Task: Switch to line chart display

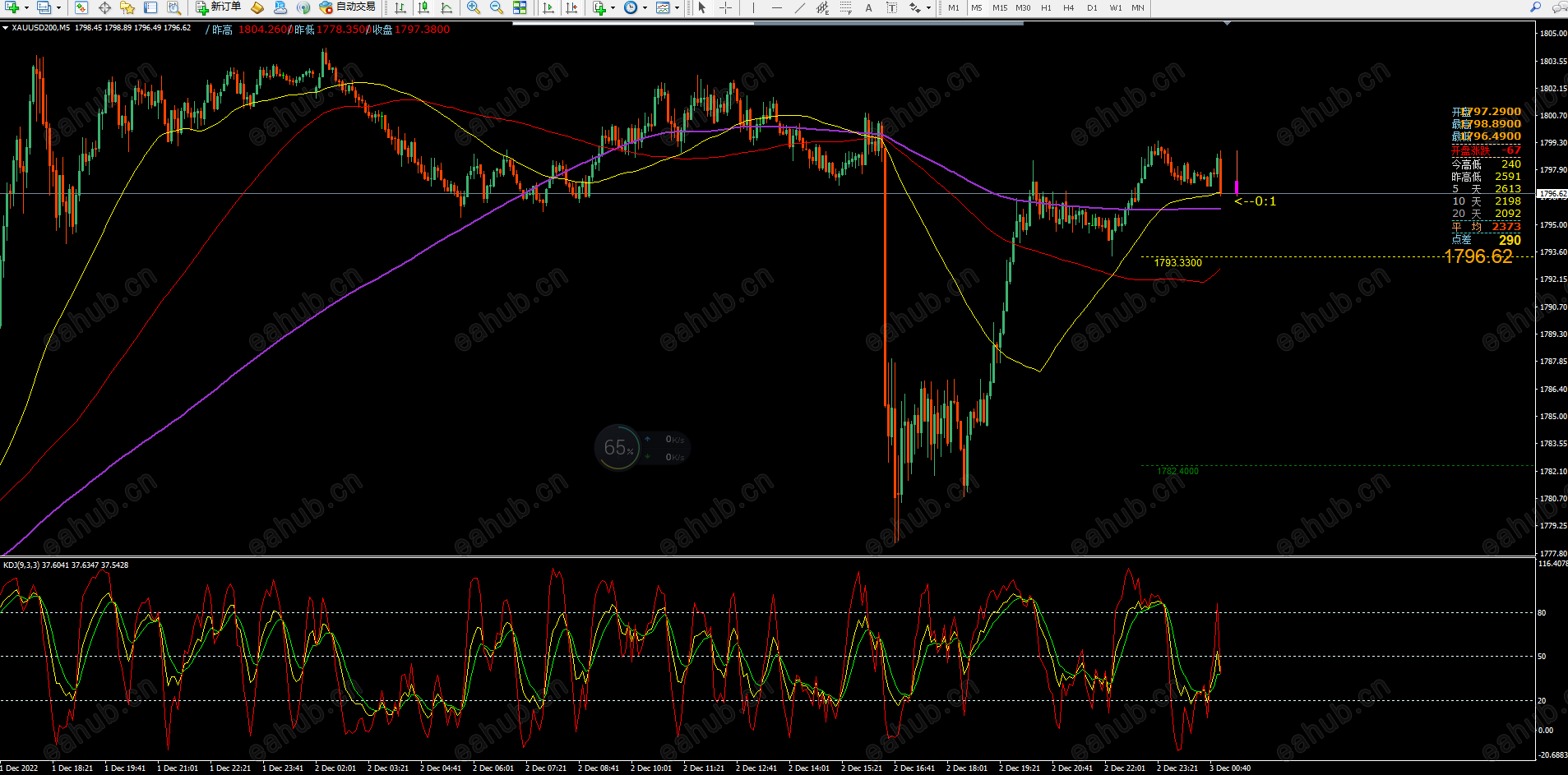Action: (446, 7)
